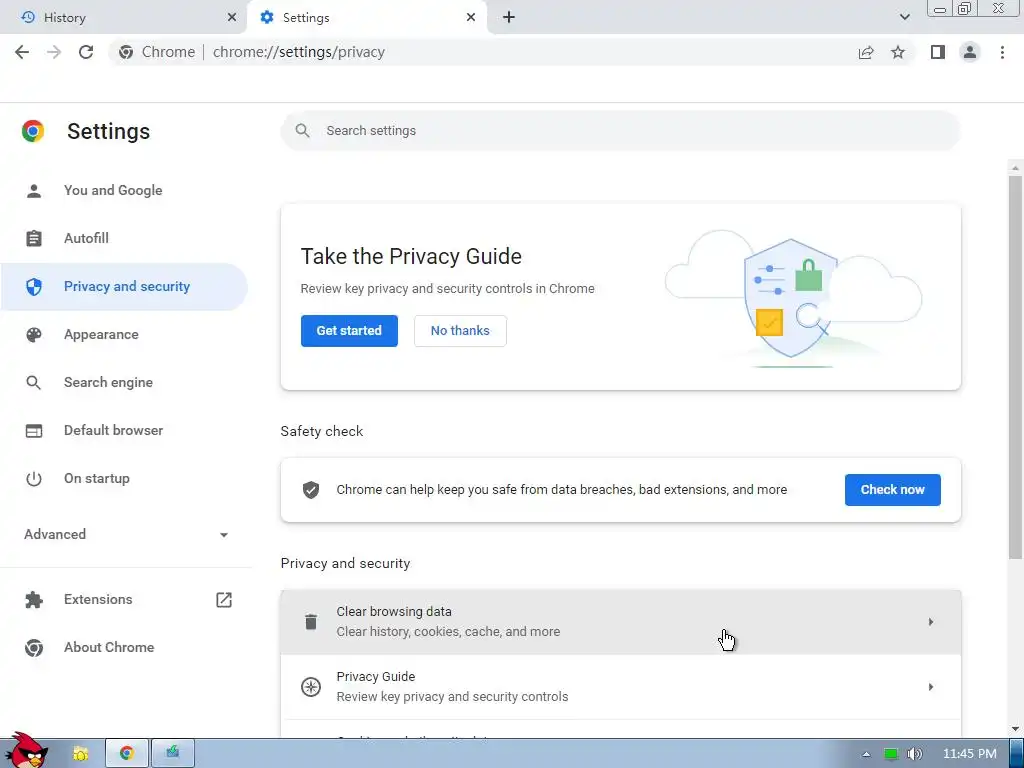
Task: Click the browser back arrow
Action: [22, 52]
